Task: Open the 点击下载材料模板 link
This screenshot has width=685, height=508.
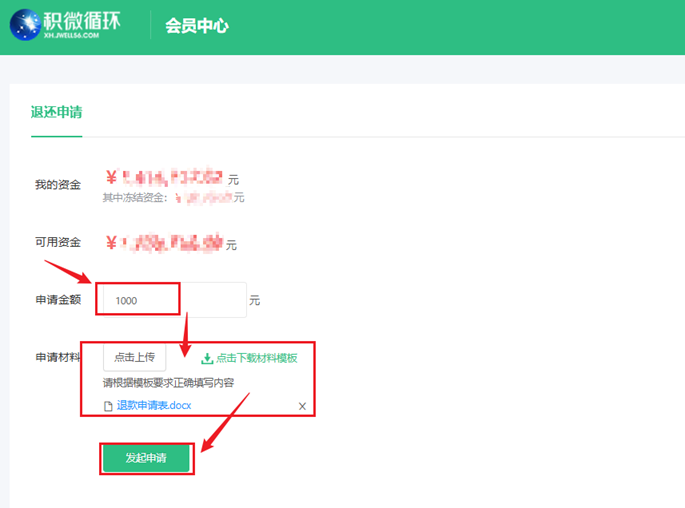Action: tap(256, 358)
